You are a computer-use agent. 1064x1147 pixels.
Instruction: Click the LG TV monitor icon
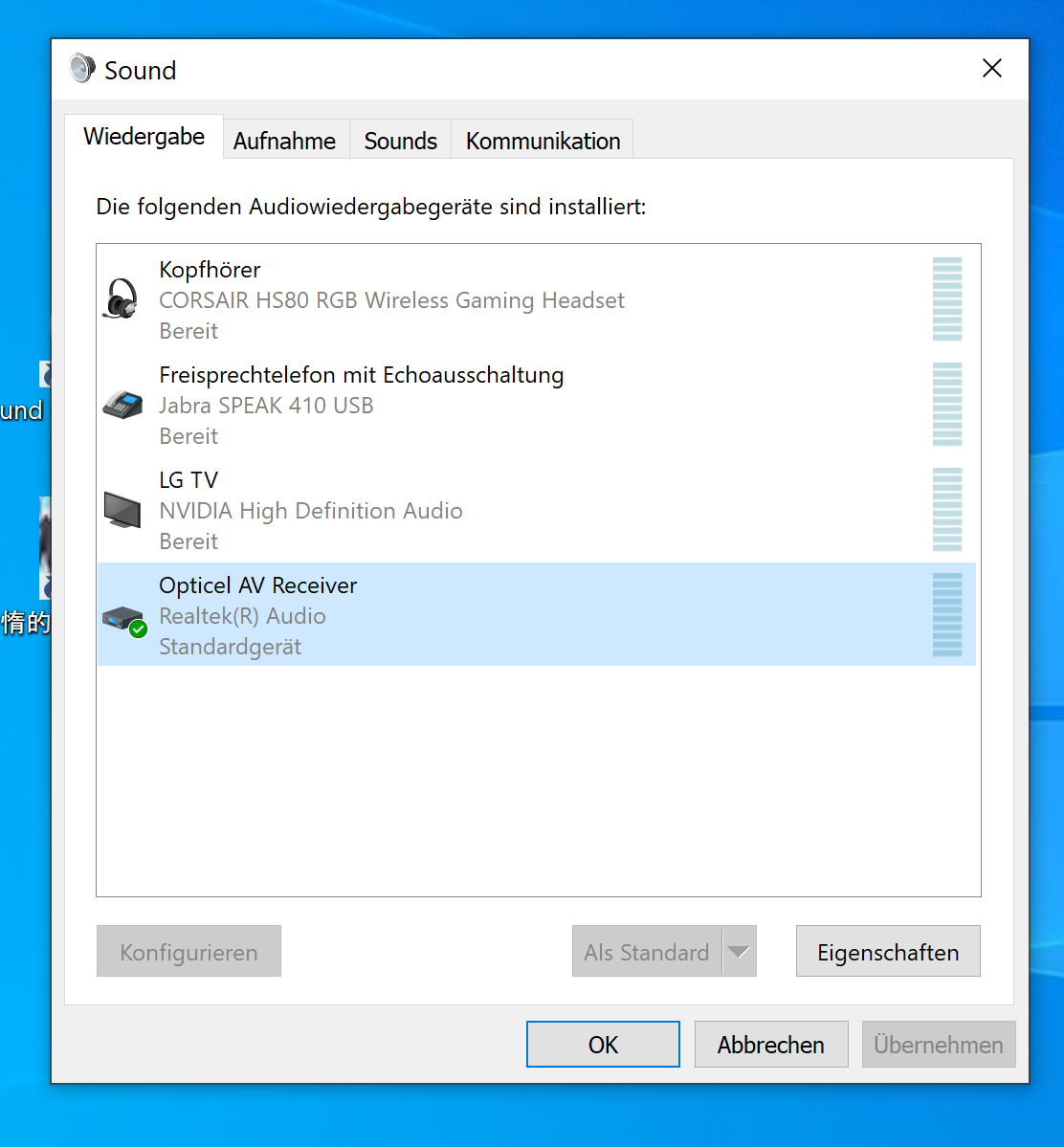coord(122,509)
